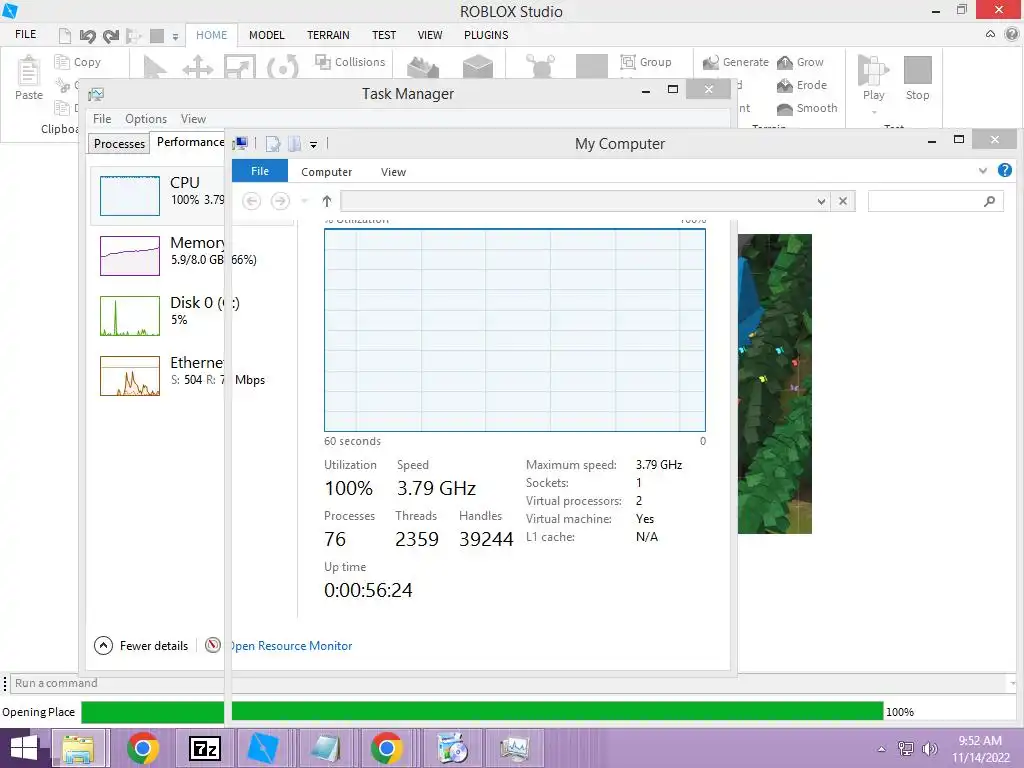This screenshot has width=1024, height=768.
Task: Open recent locations dropdown in My Computer
Action: pyautogui.click(x=304, y=201)
